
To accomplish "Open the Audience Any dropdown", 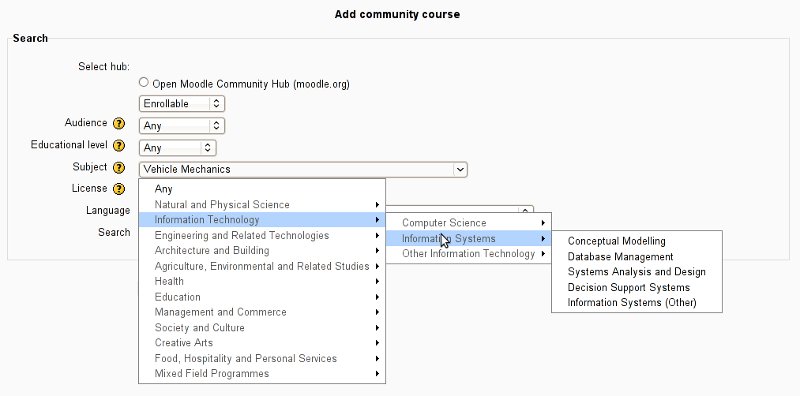I will point(182,126).
